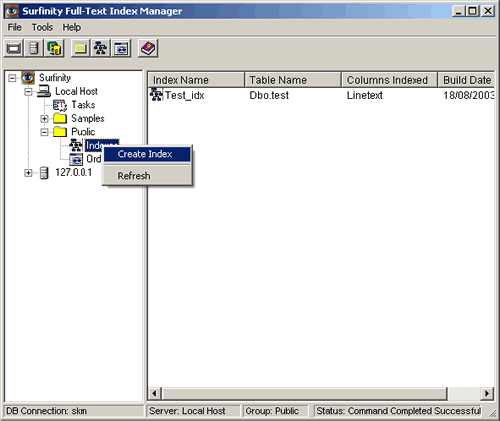The height and width of the screenshot is (421, 500).
Task: Open the File menu
Action: pyautogui.click(x=14, y=27)
